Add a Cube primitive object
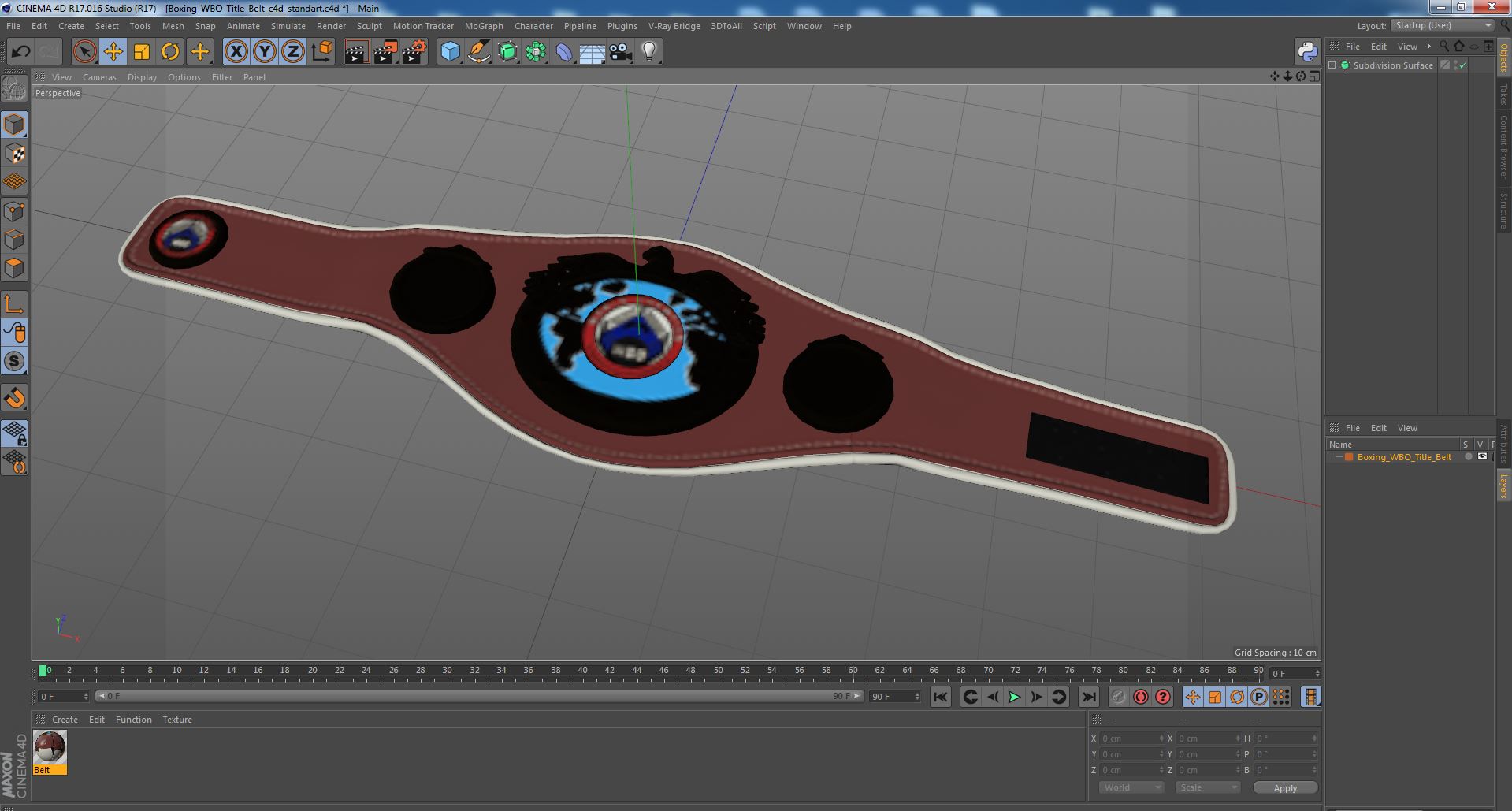 450,52
